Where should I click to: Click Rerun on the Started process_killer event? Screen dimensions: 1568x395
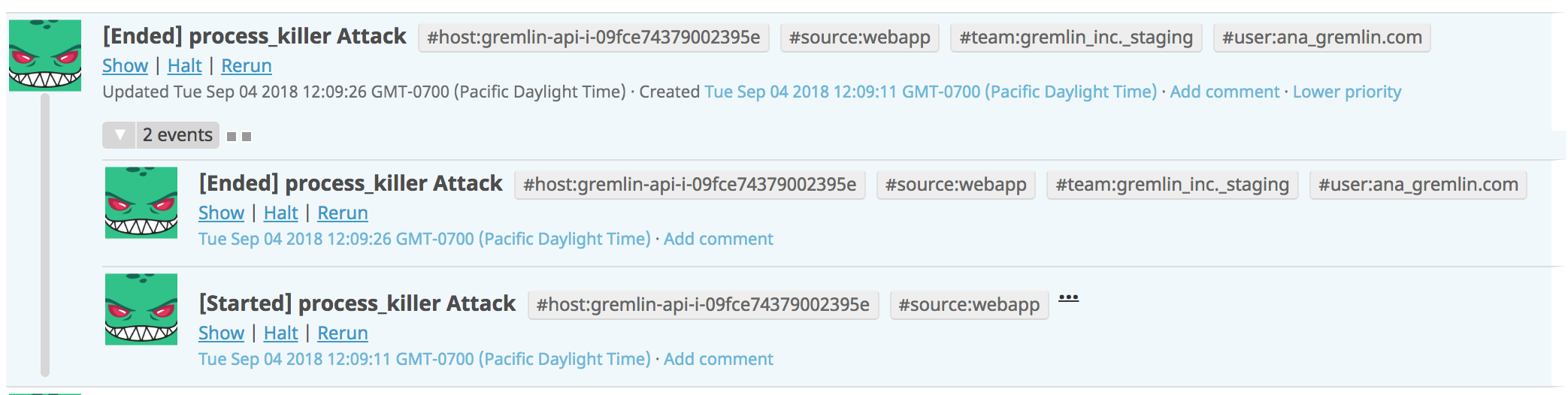tap(342, 333)
